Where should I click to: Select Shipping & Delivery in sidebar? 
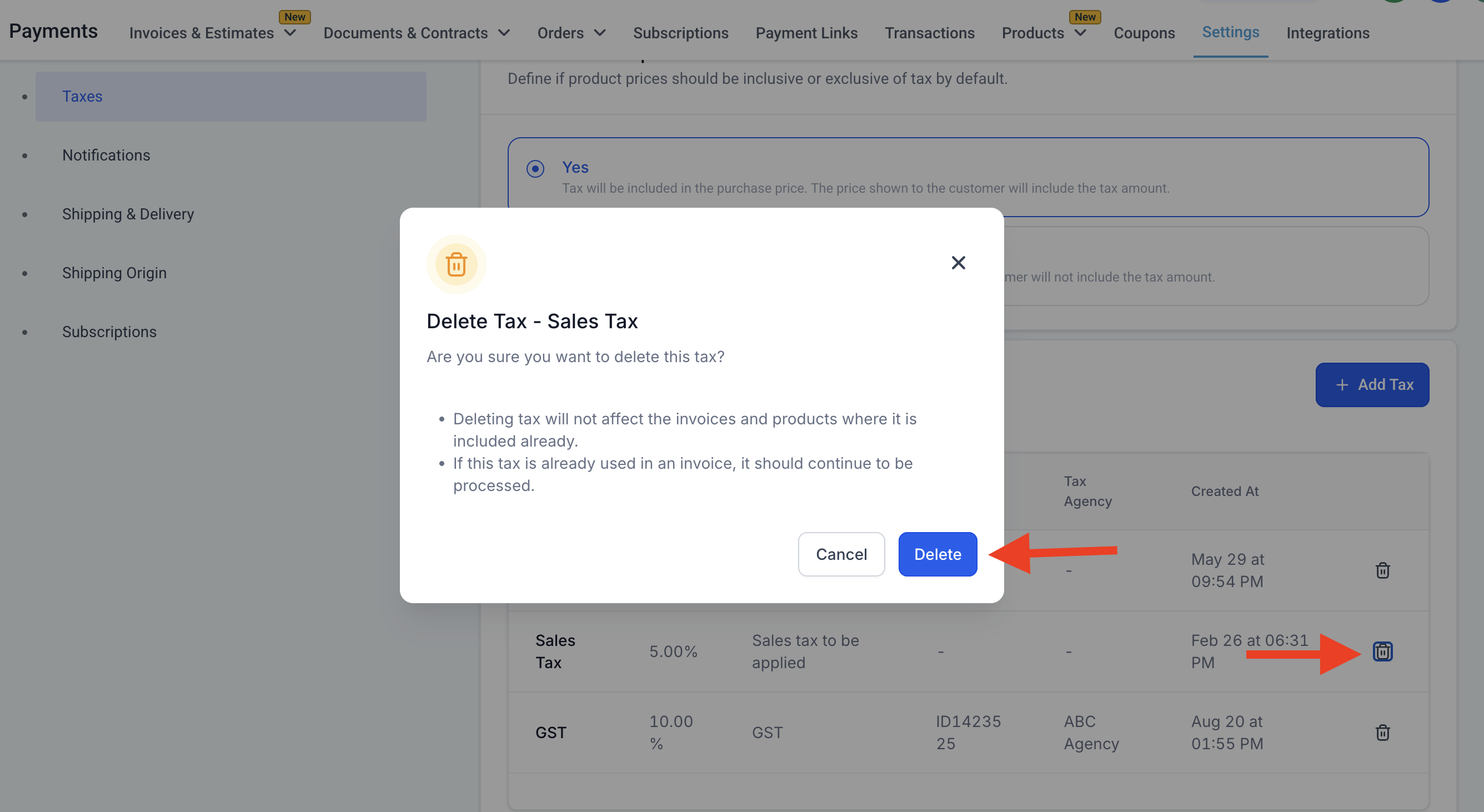(128, 214)
